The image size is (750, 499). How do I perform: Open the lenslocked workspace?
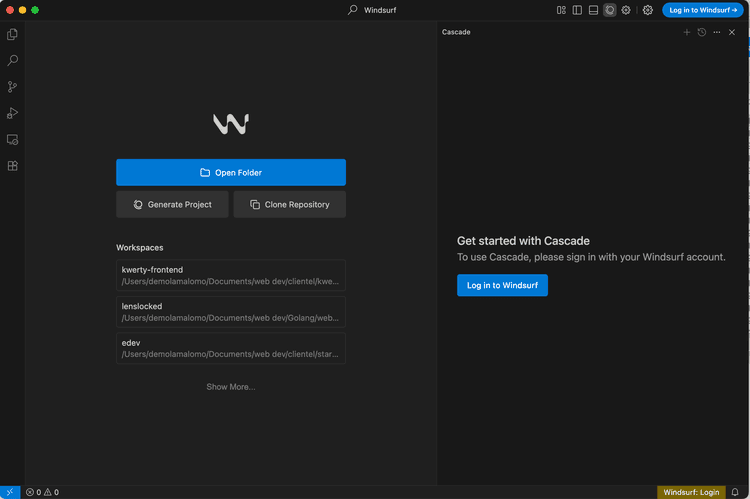[230, 312]
